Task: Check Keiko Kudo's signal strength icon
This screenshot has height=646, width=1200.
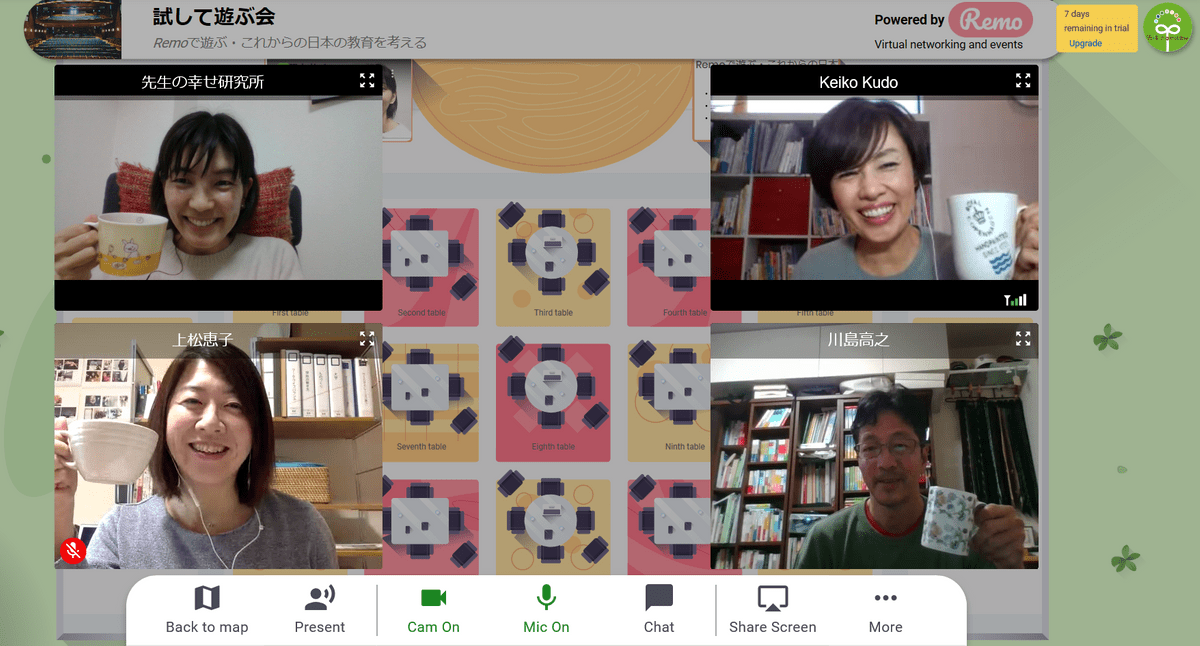Action: [x=1015, y=299]
